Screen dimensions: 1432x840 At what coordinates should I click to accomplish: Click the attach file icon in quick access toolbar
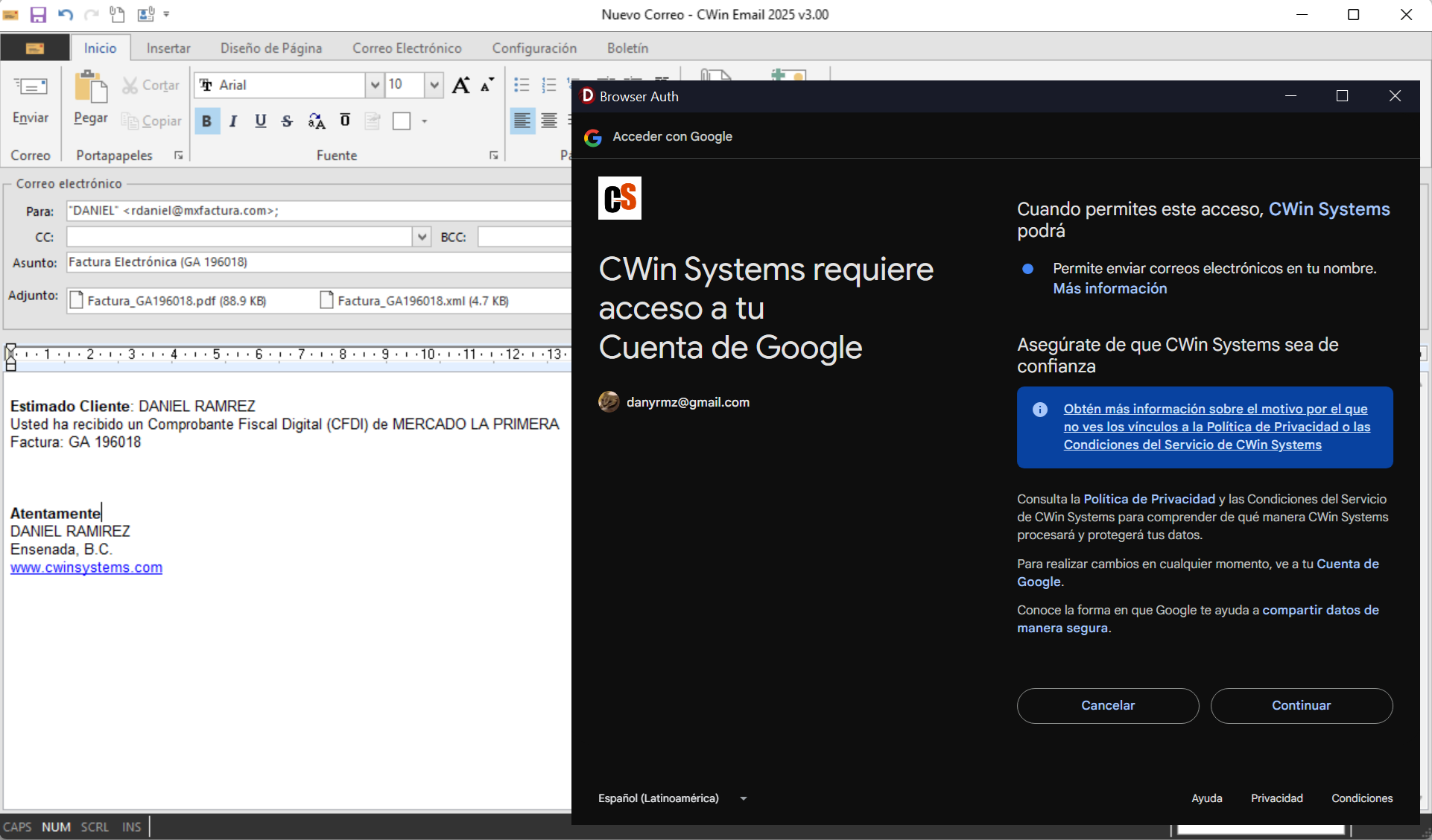pos(117,14)
